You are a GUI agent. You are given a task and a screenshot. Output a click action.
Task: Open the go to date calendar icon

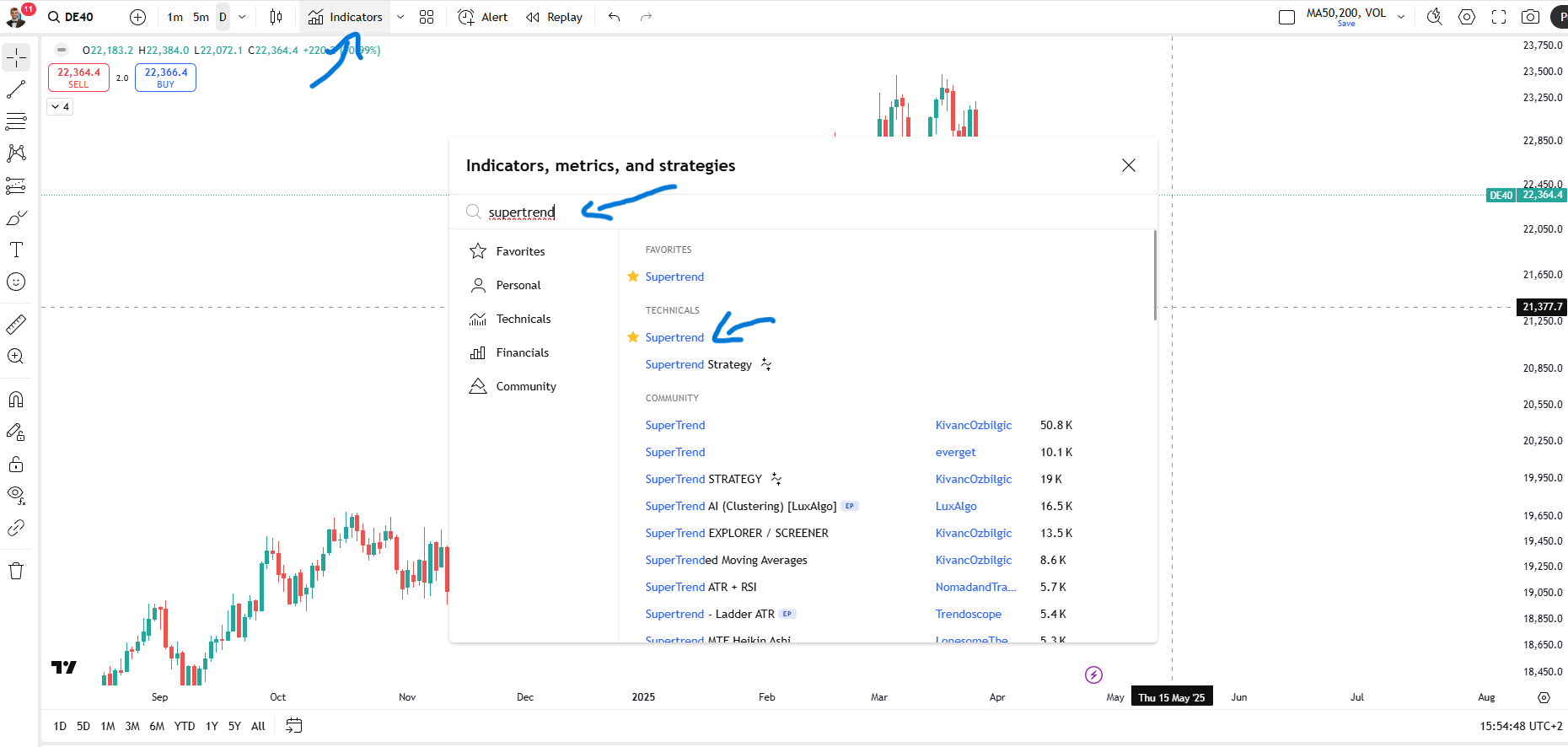[293, 726]
